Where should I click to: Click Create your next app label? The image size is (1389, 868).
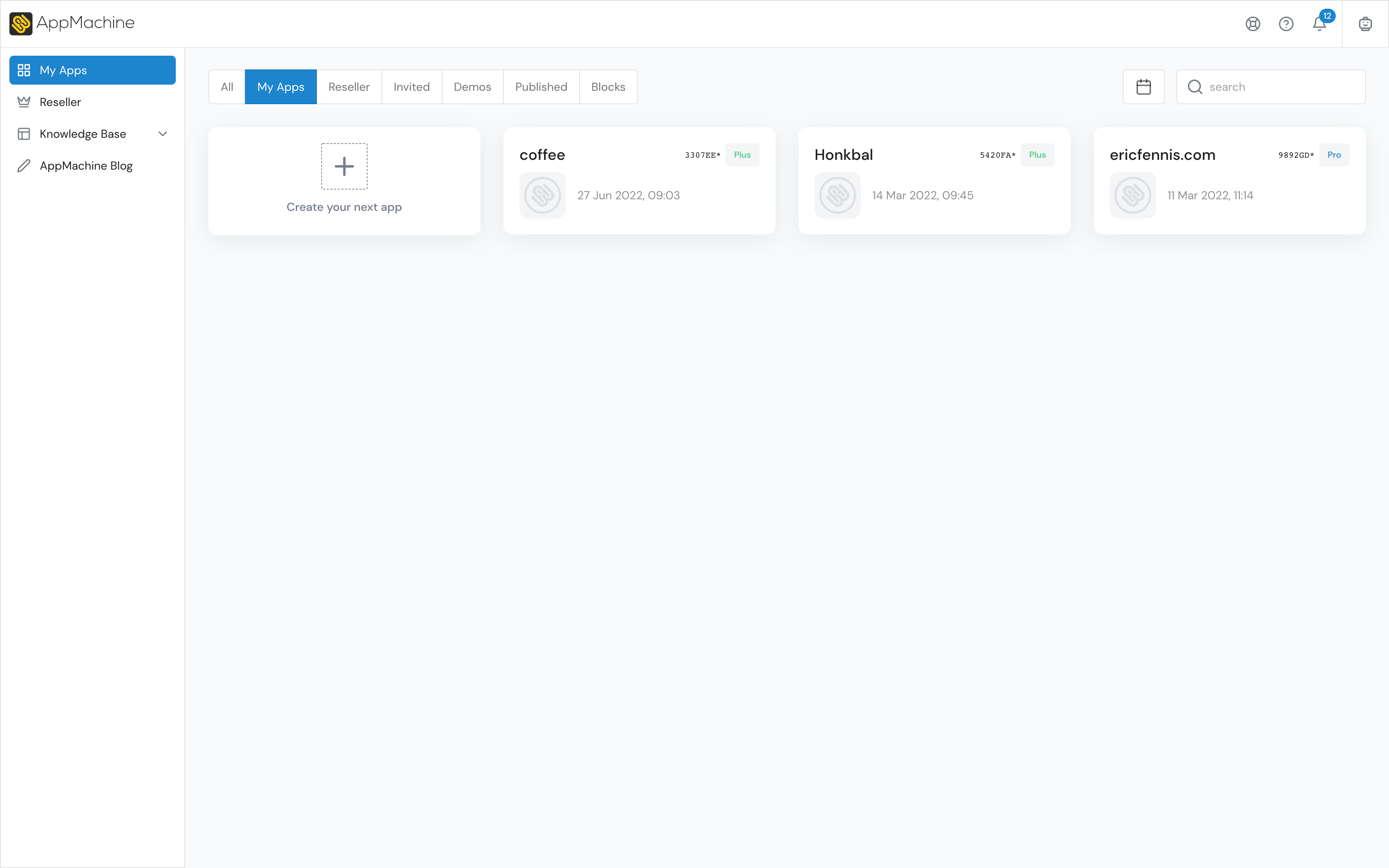point(344,207)
